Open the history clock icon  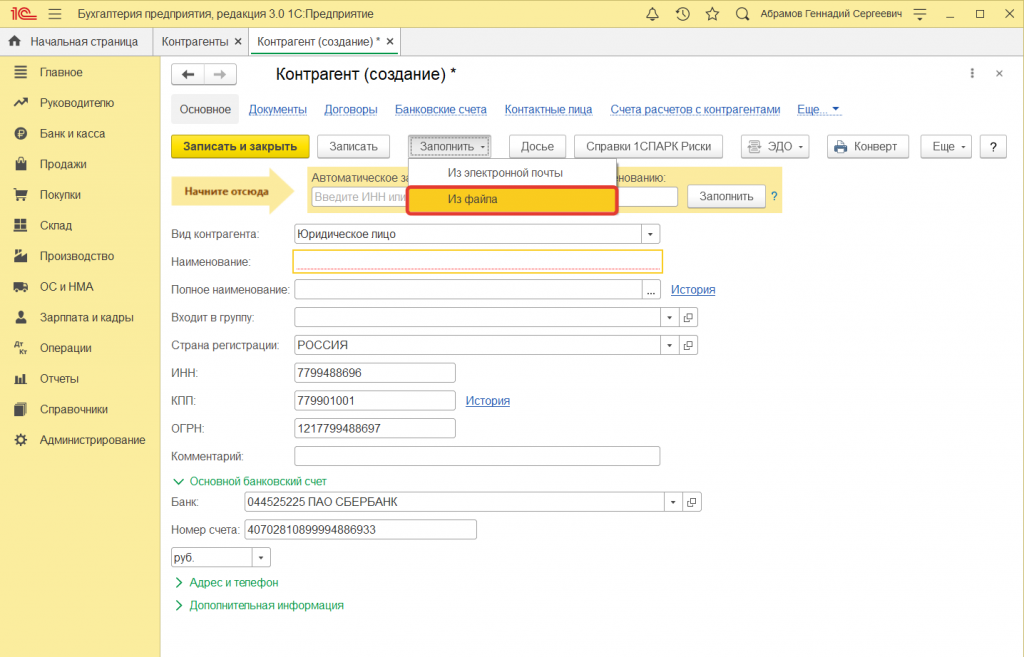point(682,14)
